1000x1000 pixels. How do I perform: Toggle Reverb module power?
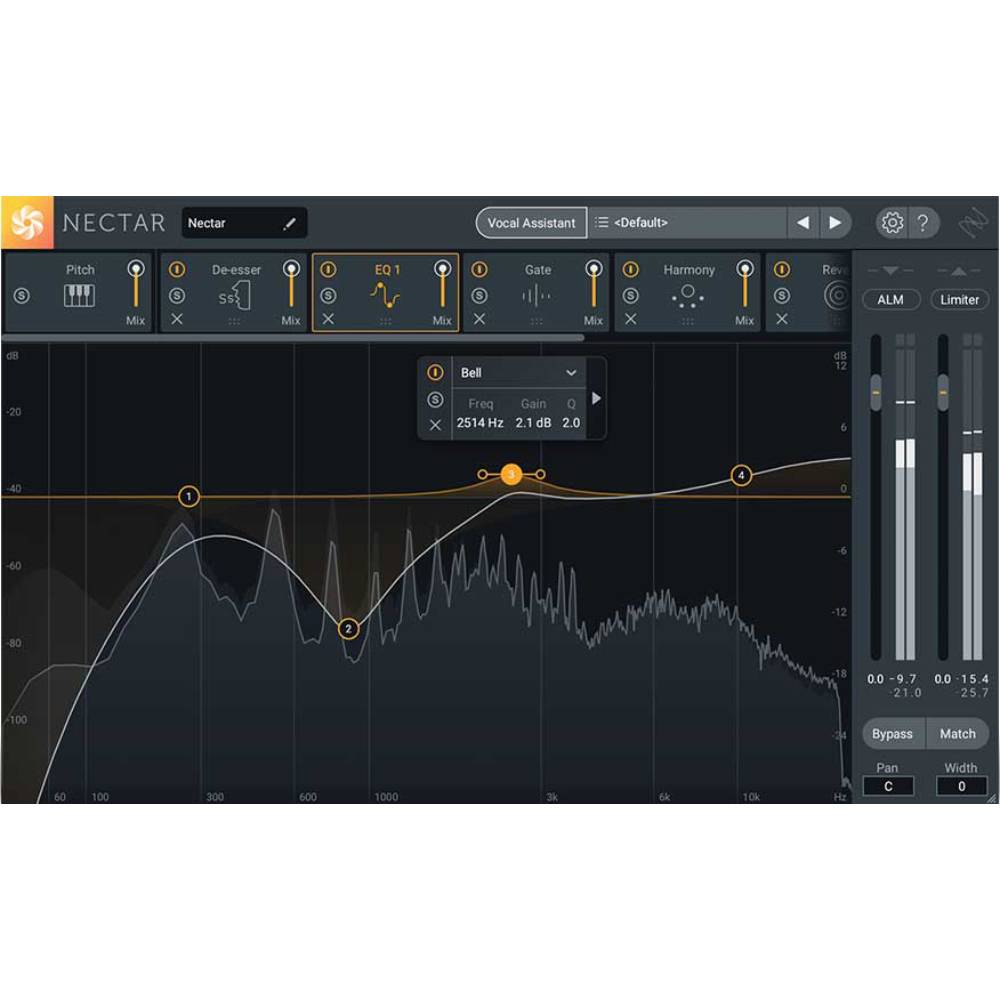782,270
